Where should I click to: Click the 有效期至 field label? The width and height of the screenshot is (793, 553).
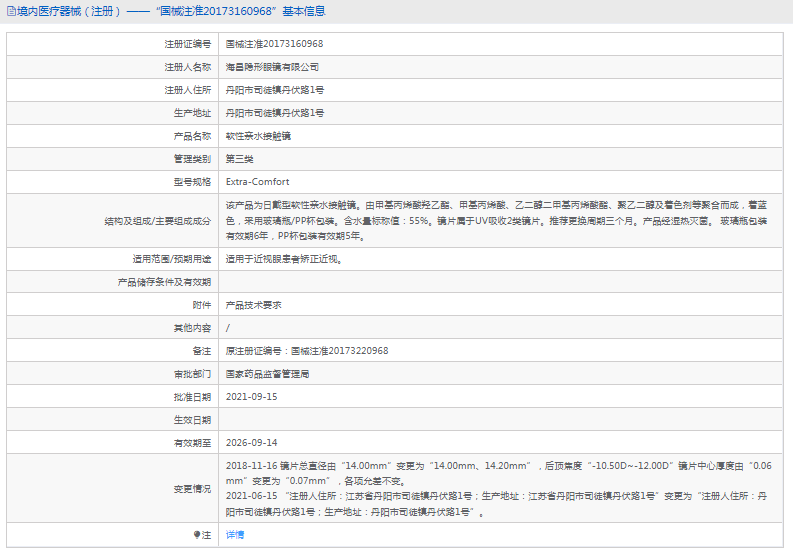(x=192, y=443)
